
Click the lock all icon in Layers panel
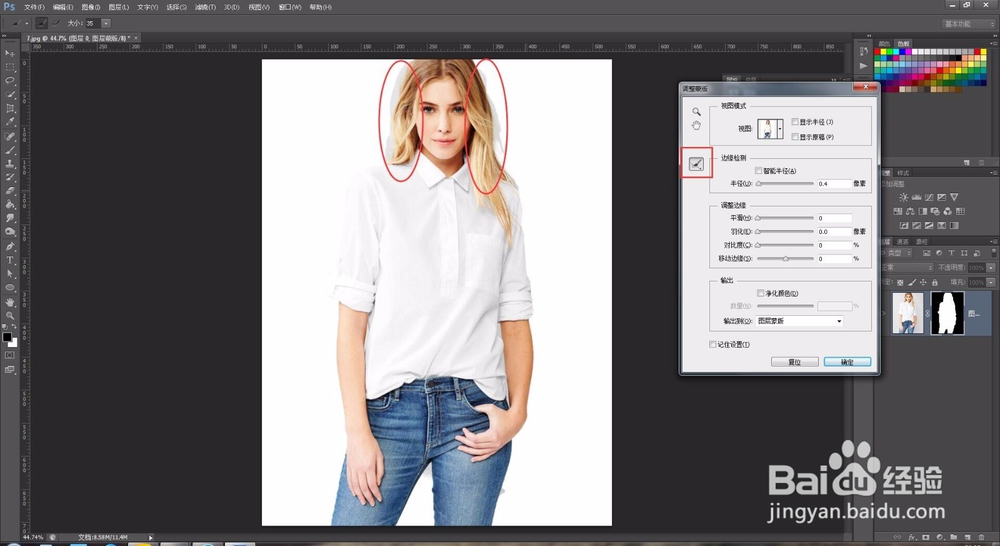[x=935, y=282]
